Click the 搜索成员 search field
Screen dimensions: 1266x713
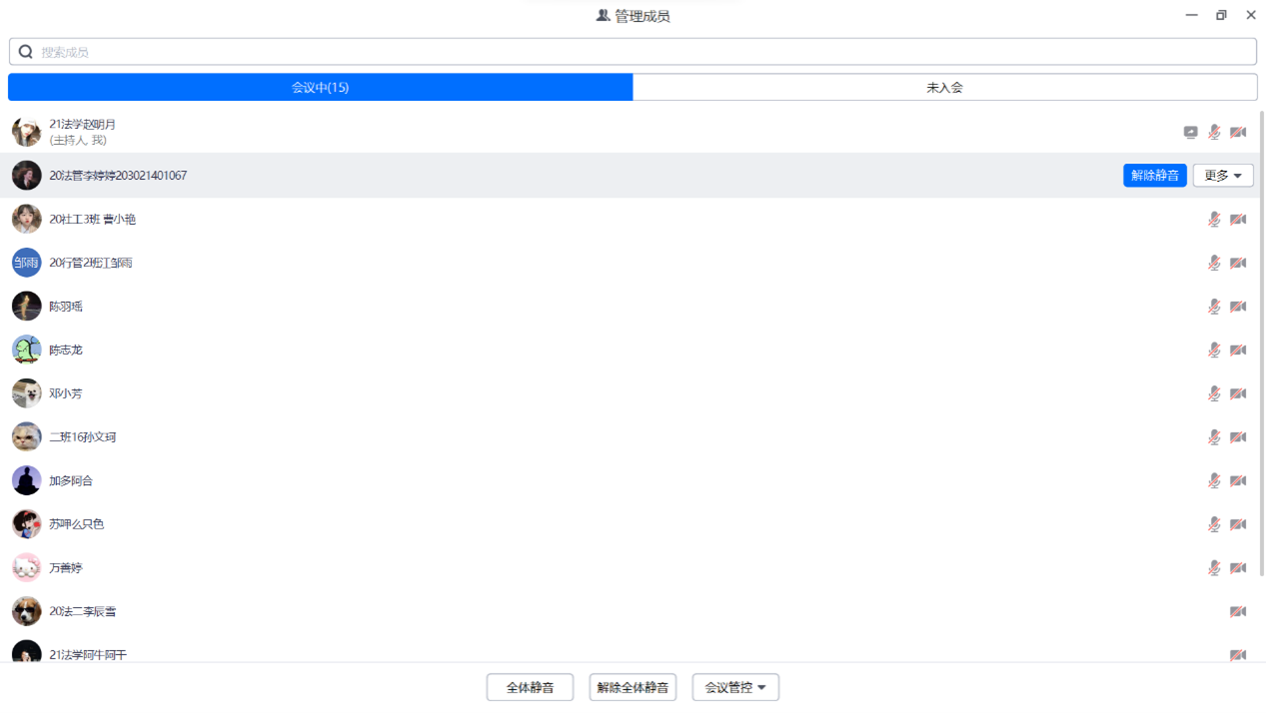click(640, 52)
